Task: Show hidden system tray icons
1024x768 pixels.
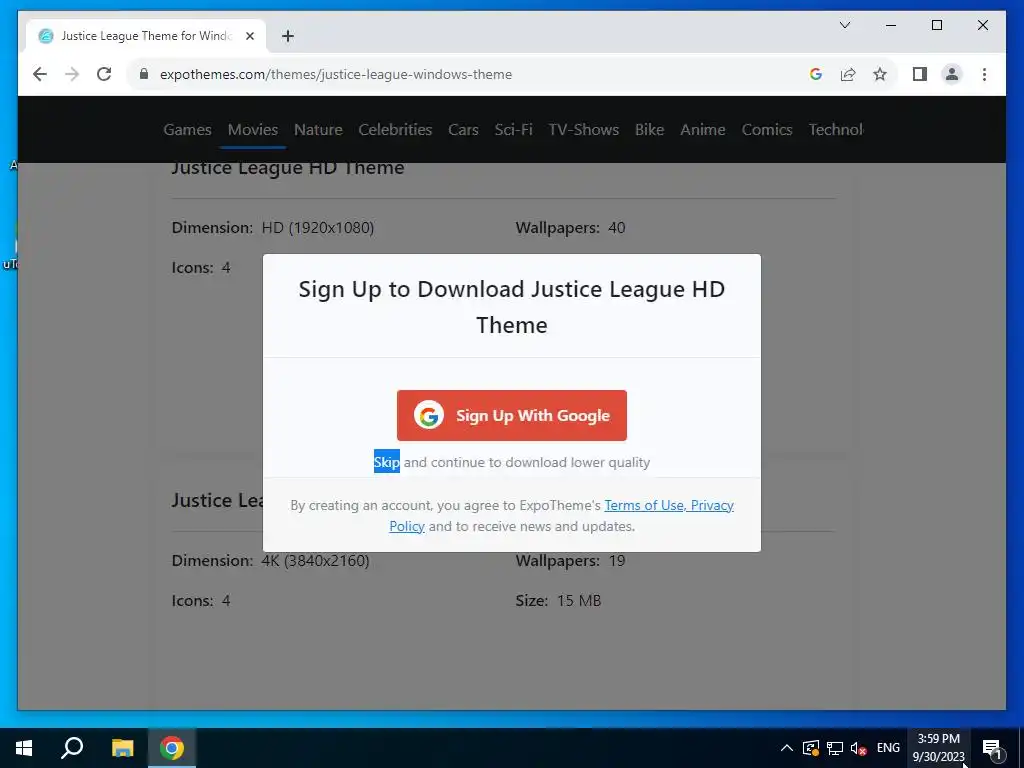Action: [x=787, y=748]
